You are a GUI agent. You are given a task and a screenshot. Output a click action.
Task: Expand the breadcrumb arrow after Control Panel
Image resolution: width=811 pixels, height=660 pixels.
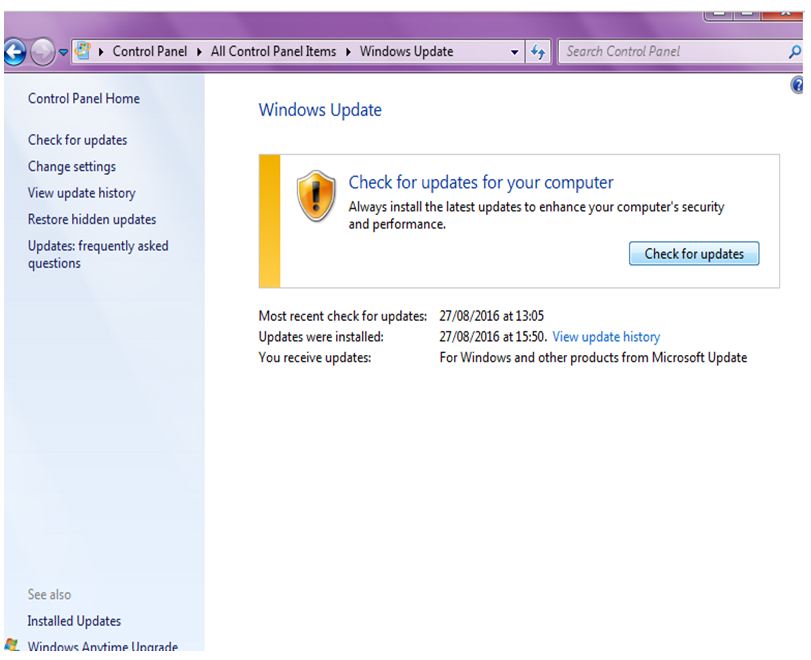pyautogui.click(x=201, y=52)
